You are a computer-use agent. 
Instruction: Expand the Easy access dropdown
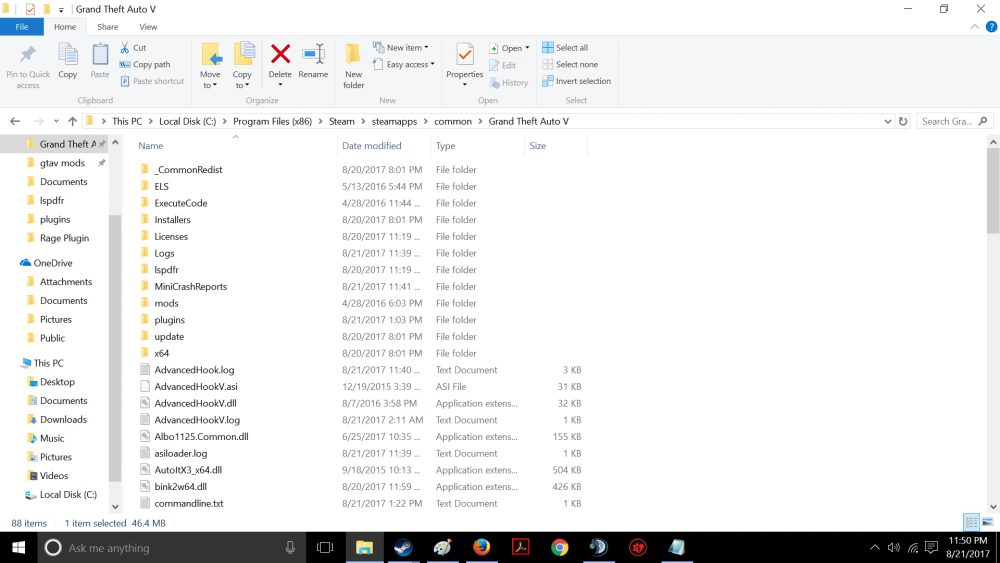(x=432, y=64)
